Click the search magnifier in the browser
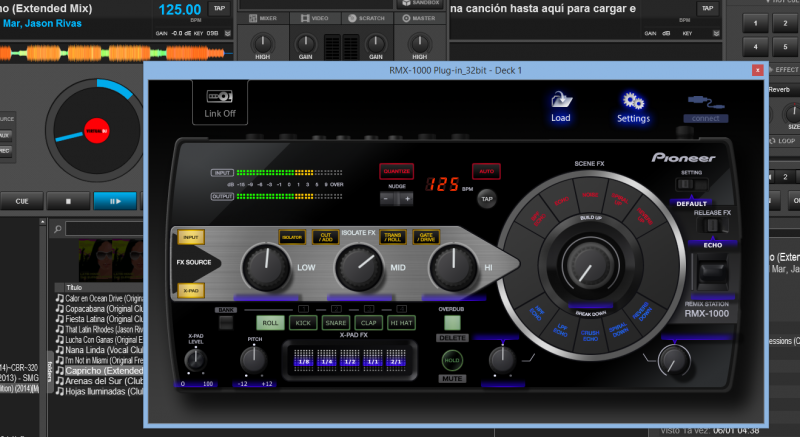800x437 pixels. [x=58, y=229]
